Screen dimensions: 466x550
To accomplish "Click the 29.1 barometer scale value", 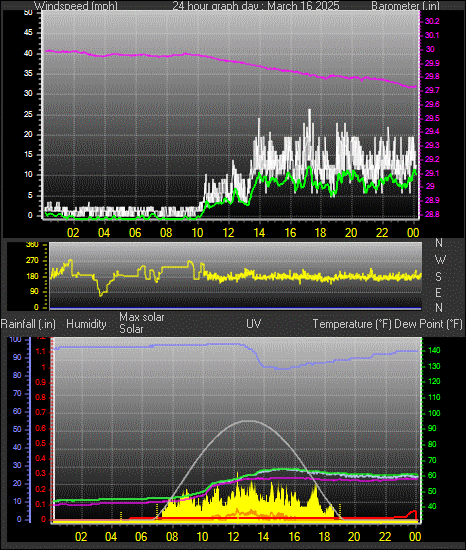I will tap(432, 173).
